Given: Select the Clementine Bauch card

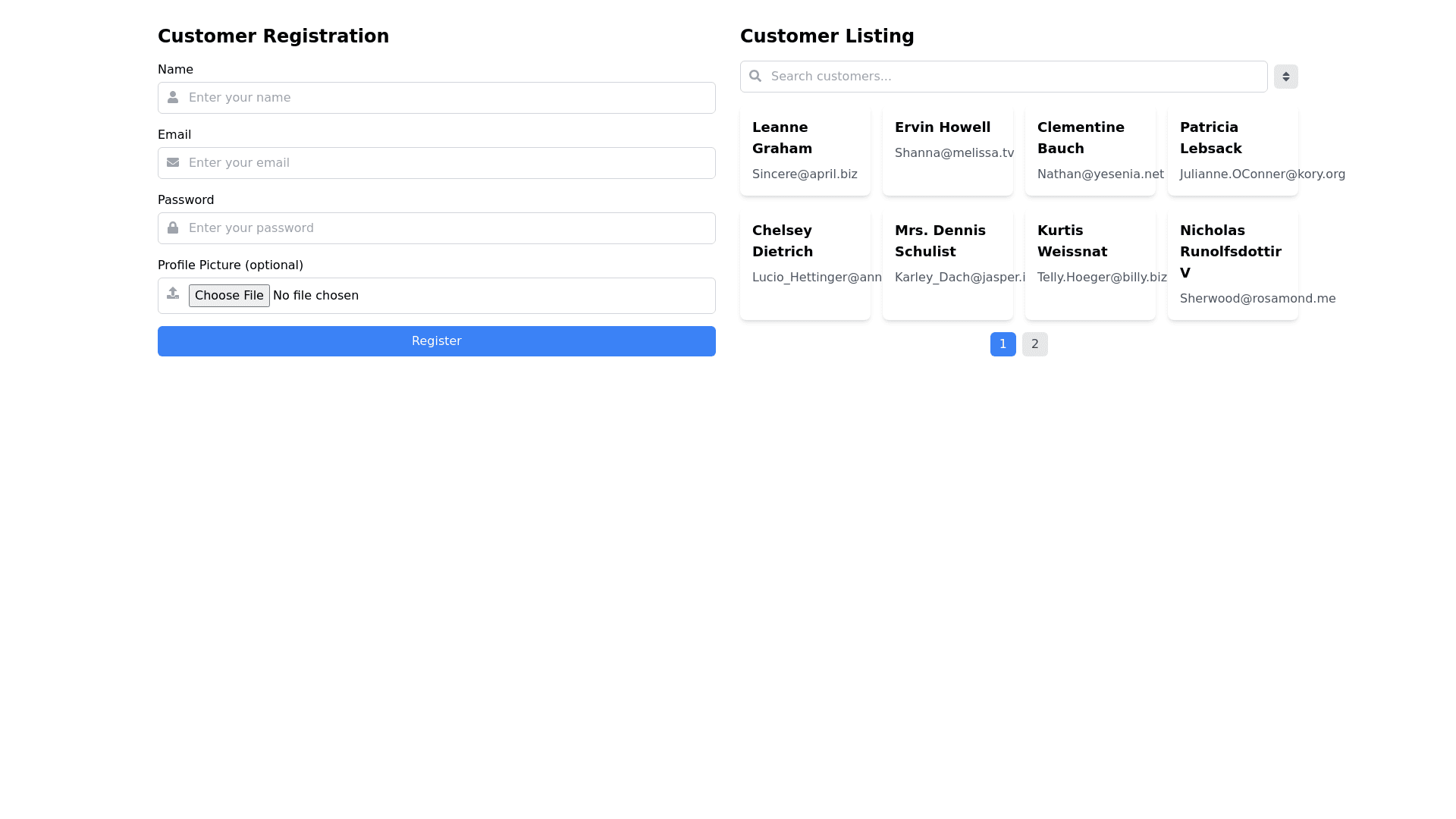Looking at the screenshot, I should coord(1090,151).
